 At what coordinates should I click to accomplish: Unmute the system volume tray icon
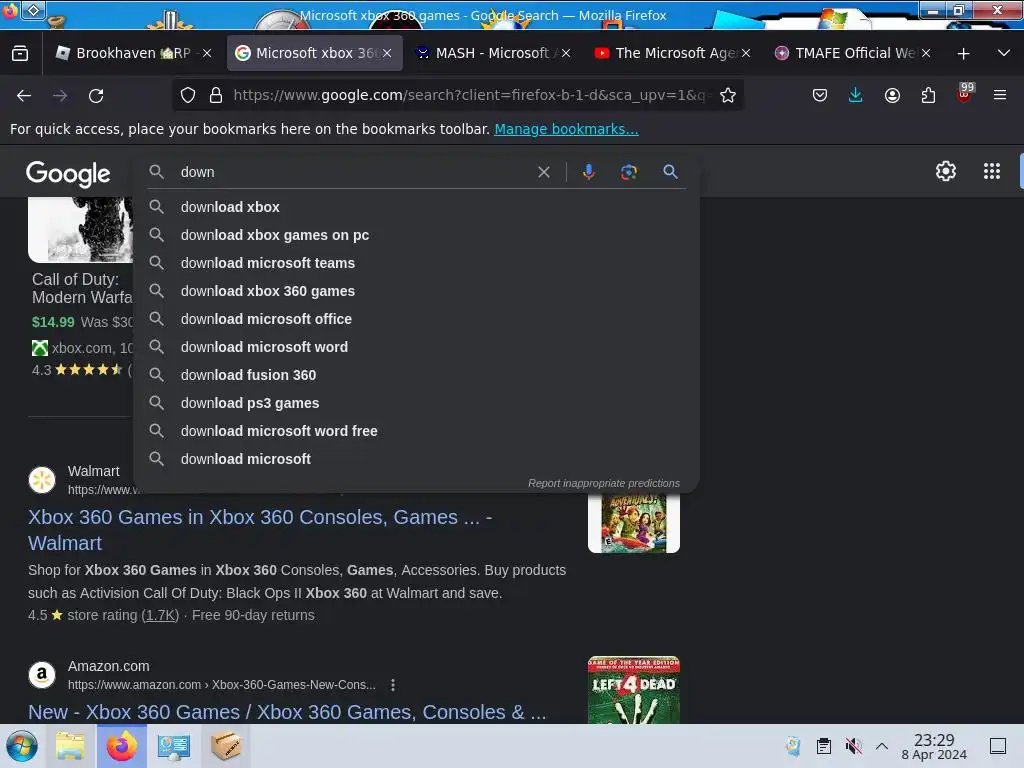point(853,746)
